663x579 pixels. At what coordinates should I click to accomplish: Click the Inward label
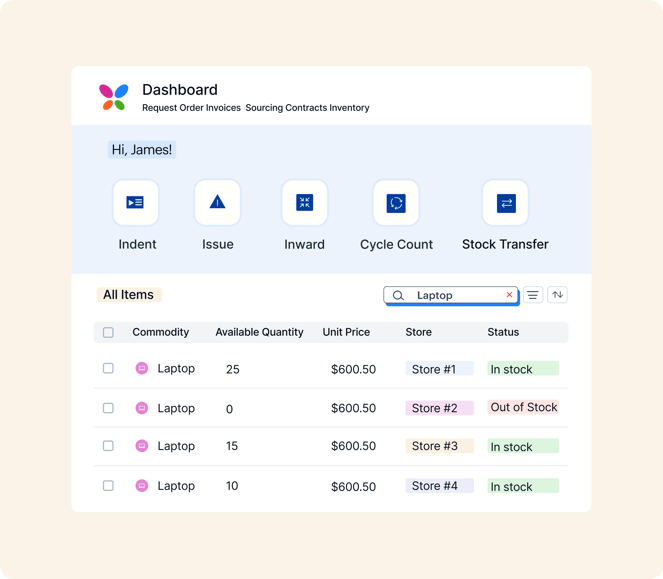pyautogui.click(x=304, y=244)
